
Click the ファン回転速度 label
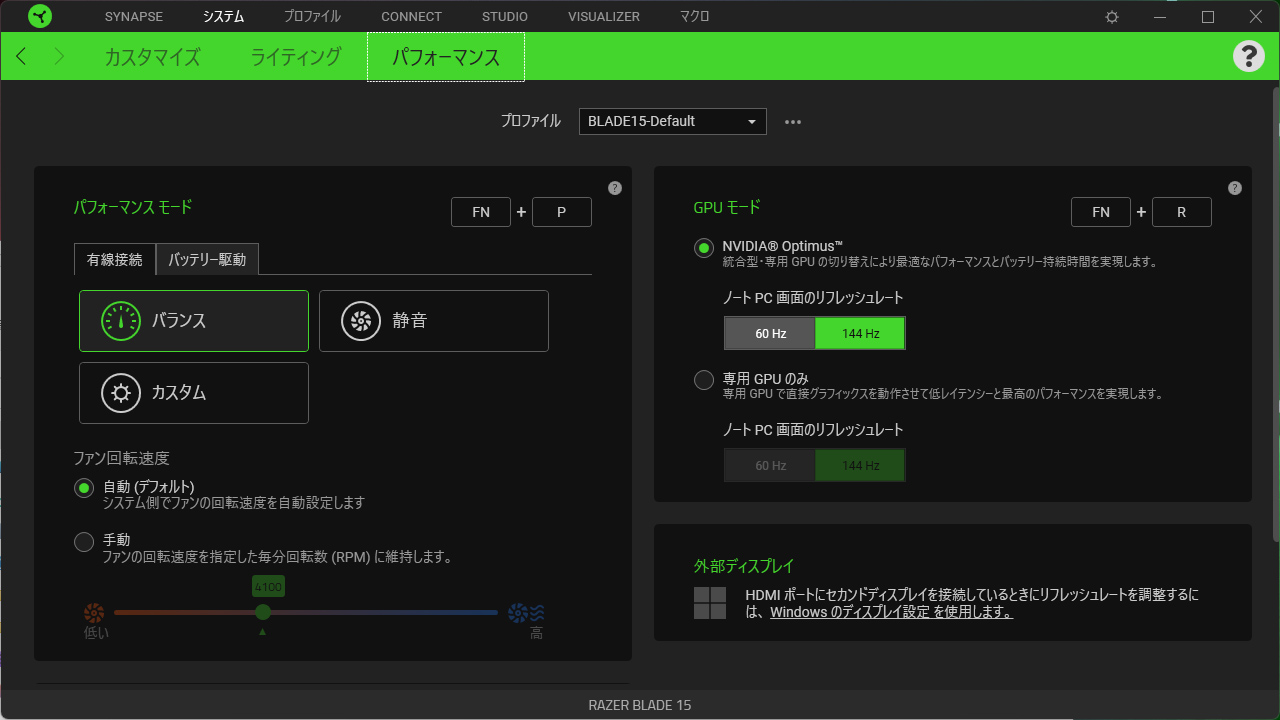tap(122, 458)
